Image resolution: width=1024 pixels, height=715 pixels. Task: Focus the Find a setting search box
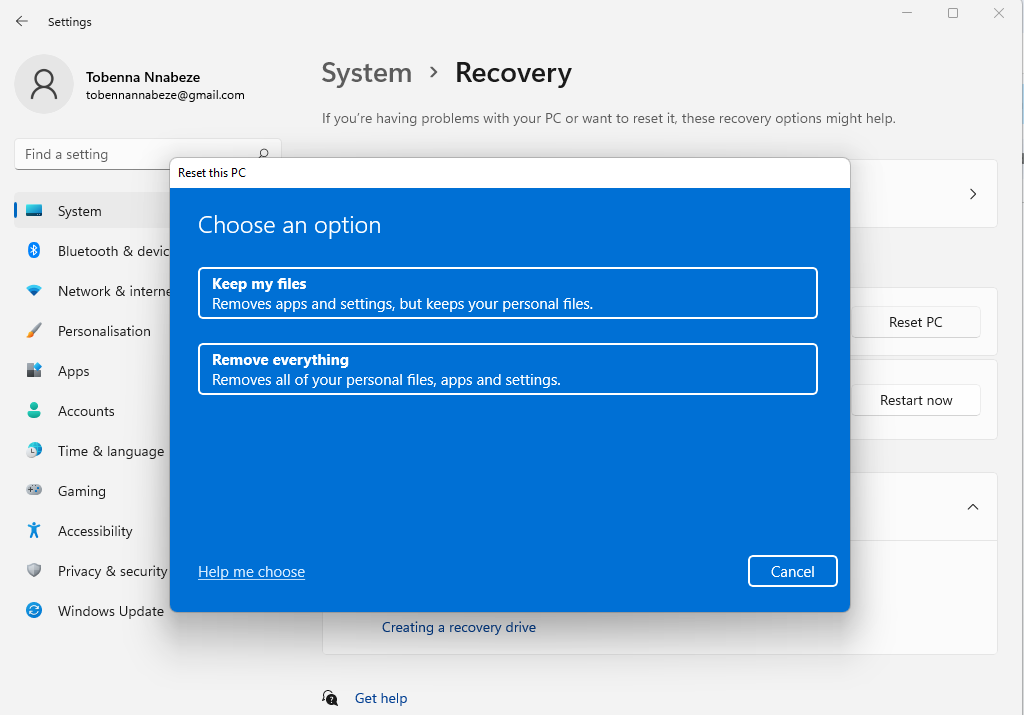pyautogui.click(x=135, y=154)
